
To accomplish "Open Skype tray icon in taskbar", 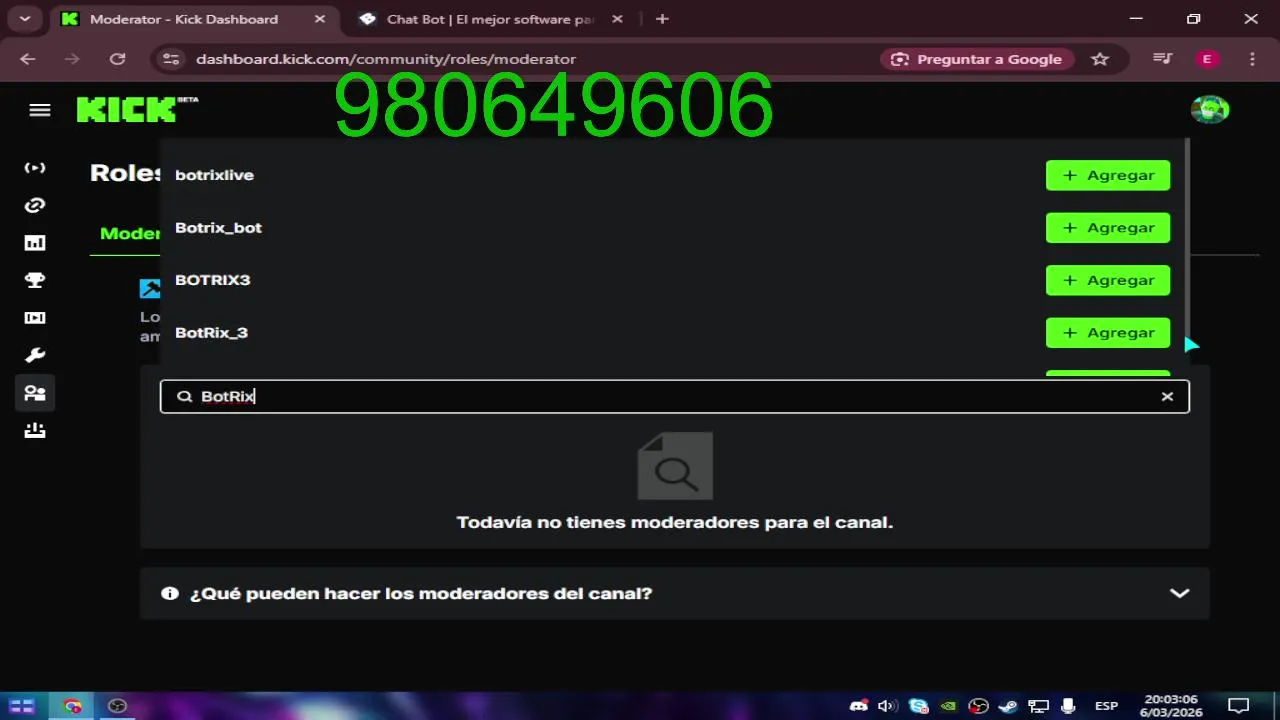I will 918,706.
